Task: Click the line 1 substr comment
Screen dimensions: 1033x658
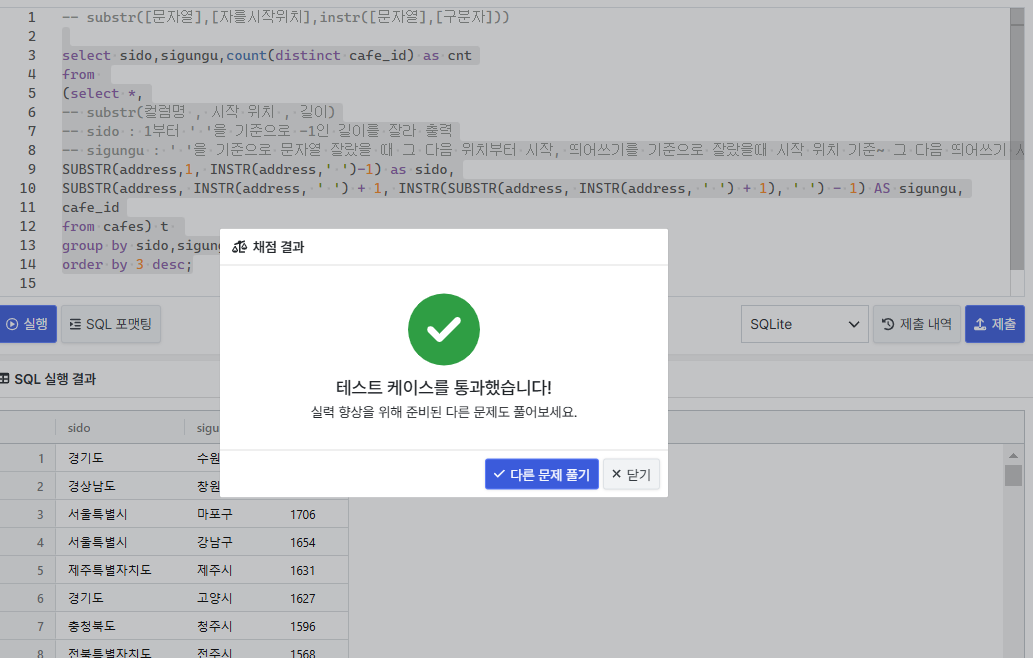Action: click(x=286, y=17)
